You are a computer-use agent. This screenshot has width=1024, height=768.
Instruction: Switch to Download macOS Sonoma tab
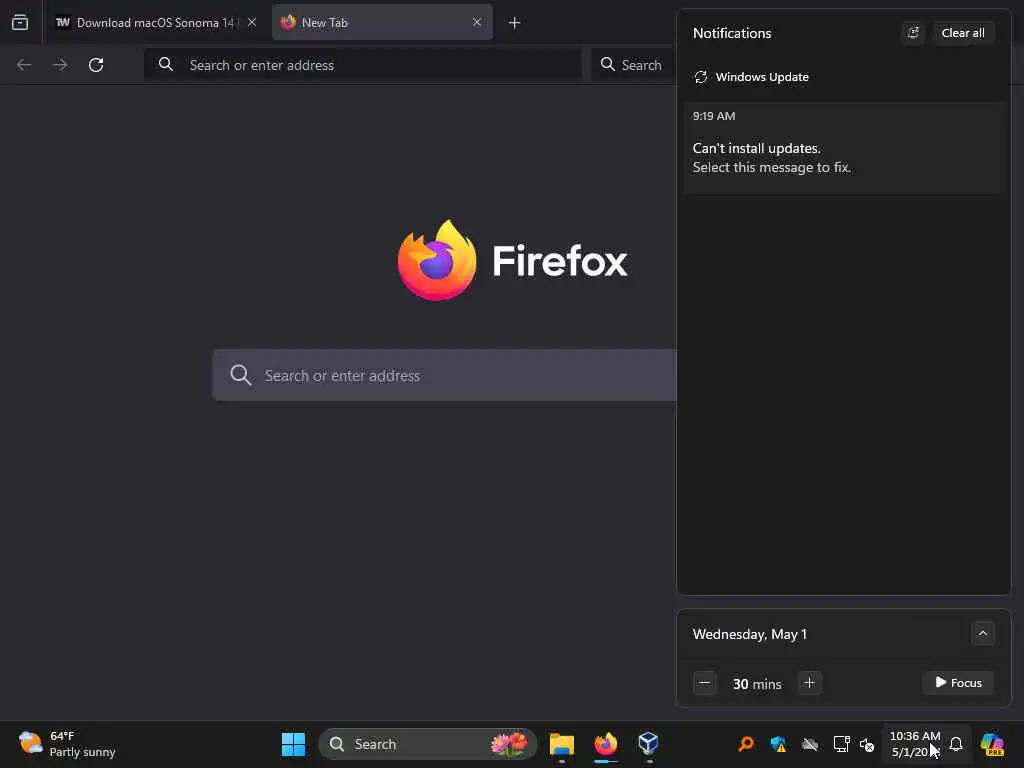156,22
